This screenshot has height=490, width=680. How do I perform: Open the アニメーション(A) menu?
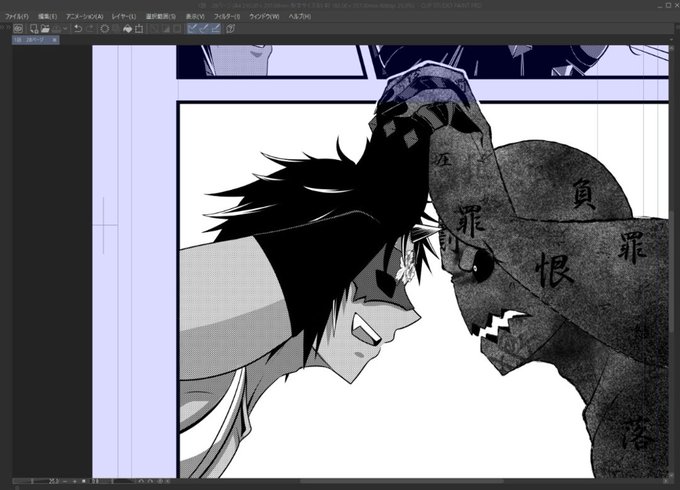point(85,16)
